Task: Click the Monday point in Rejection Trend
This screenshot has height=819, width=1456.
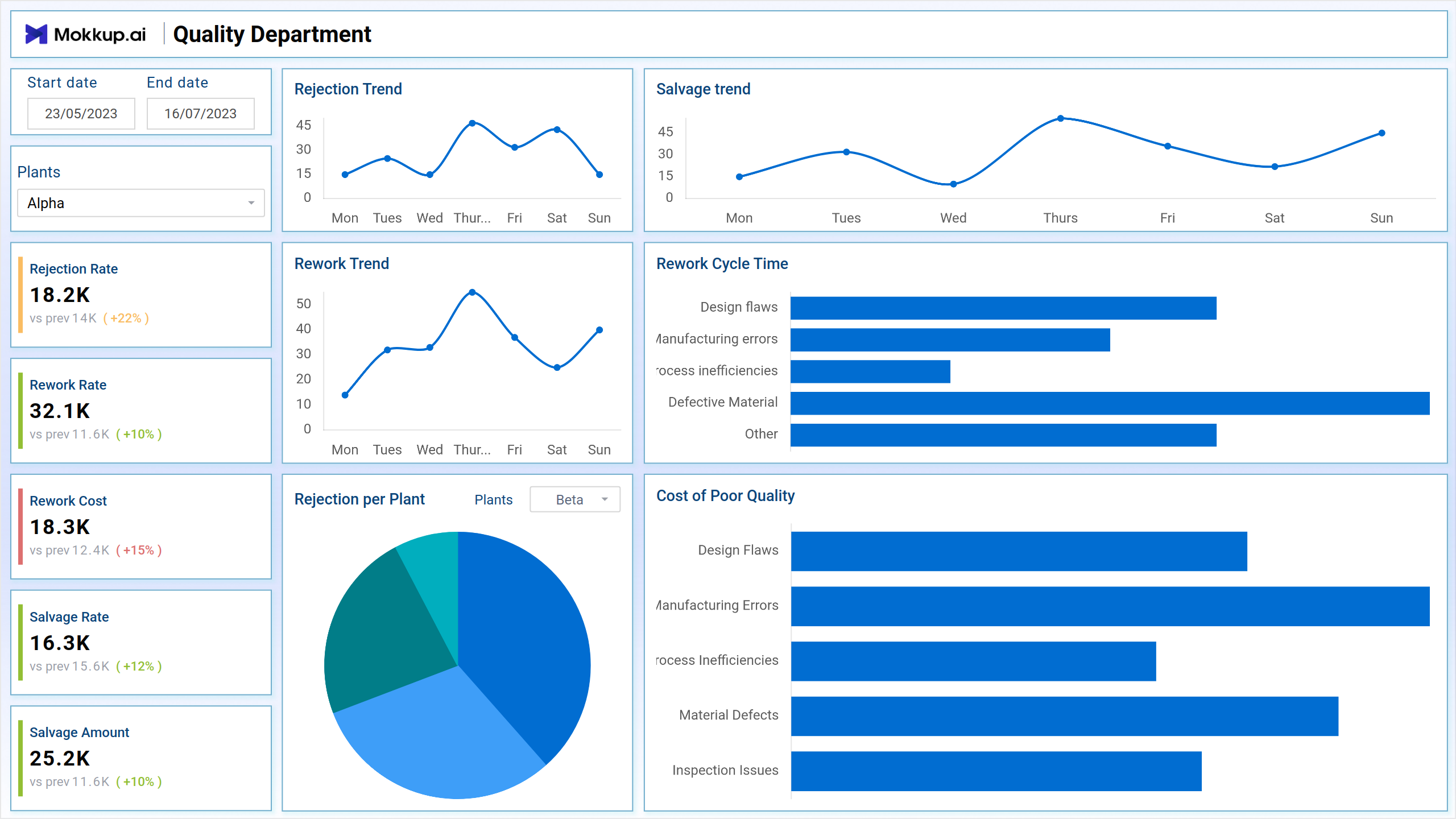Action: pyautogui.click(x=345, y=175)
